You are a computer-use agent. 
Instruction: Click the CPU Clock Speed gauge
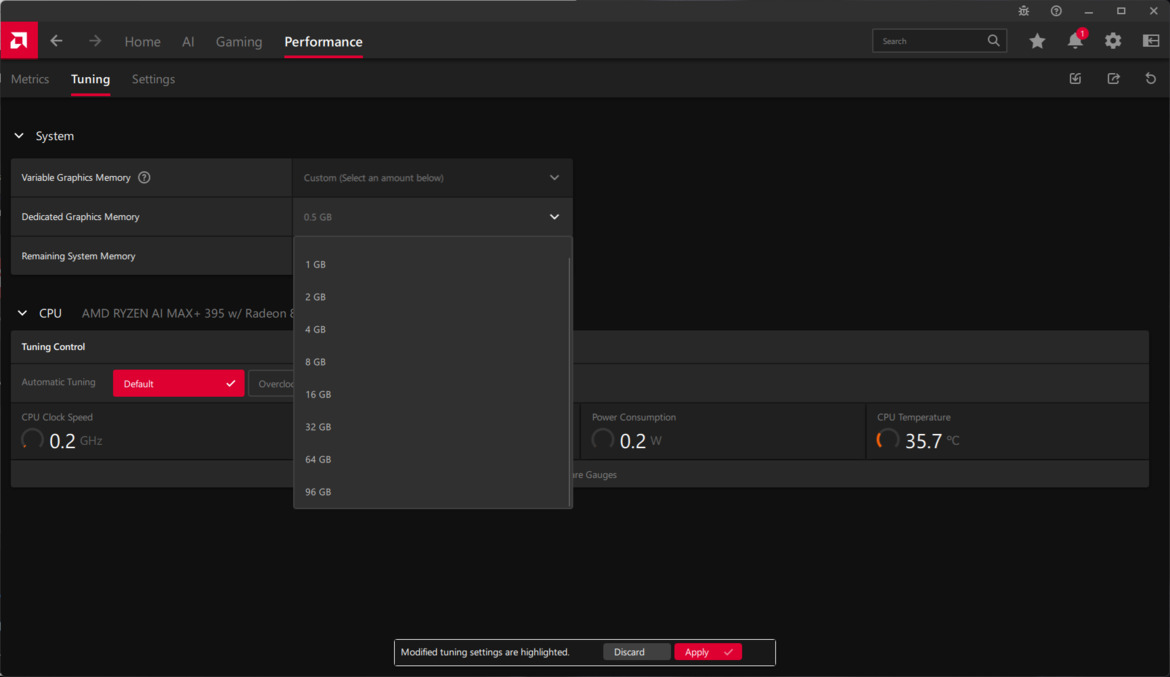tap(32, 439)
